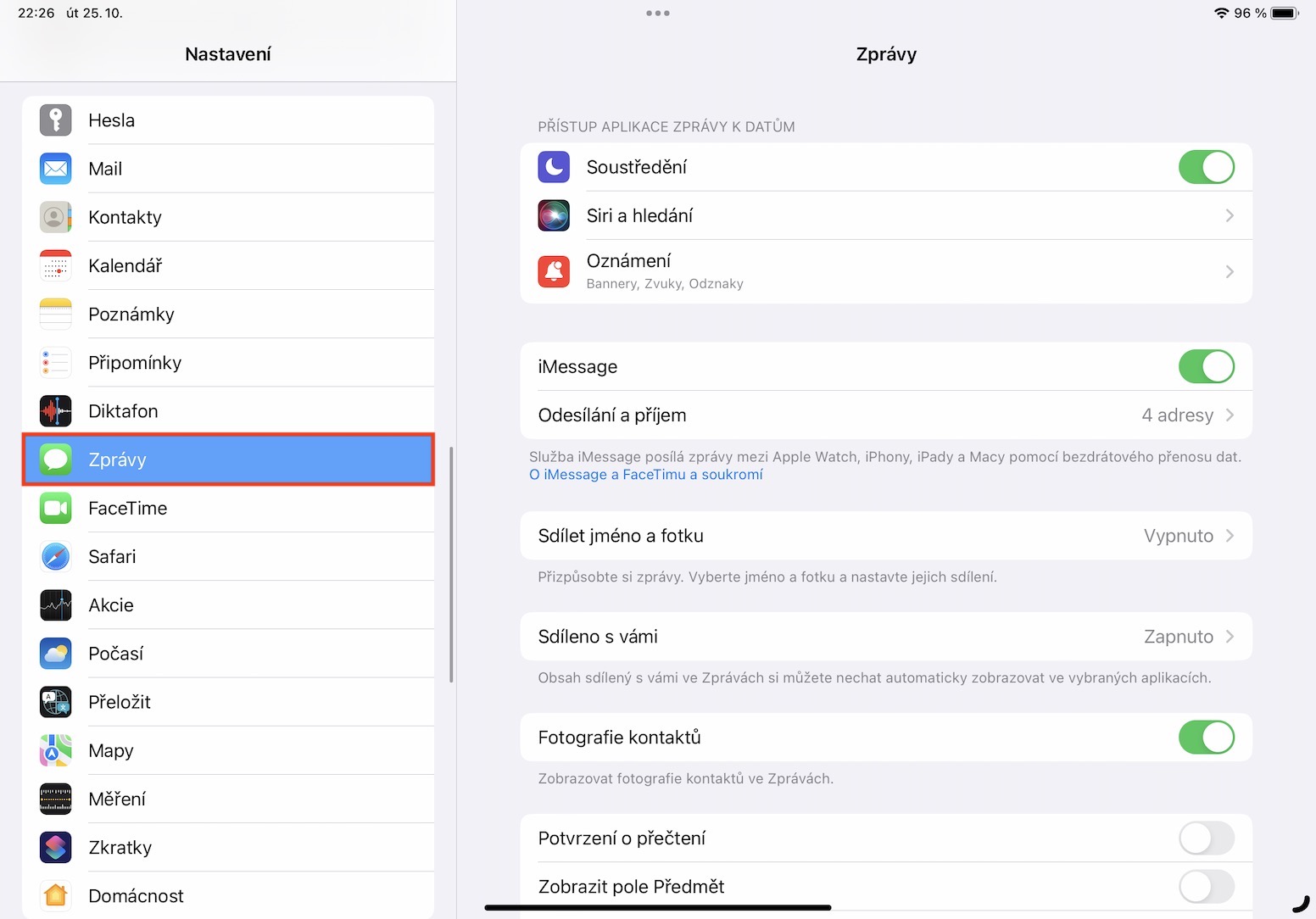The image size is (1316, 919).
Task: Disable the Fotografie kontaktů switch
Action: 1207,738
